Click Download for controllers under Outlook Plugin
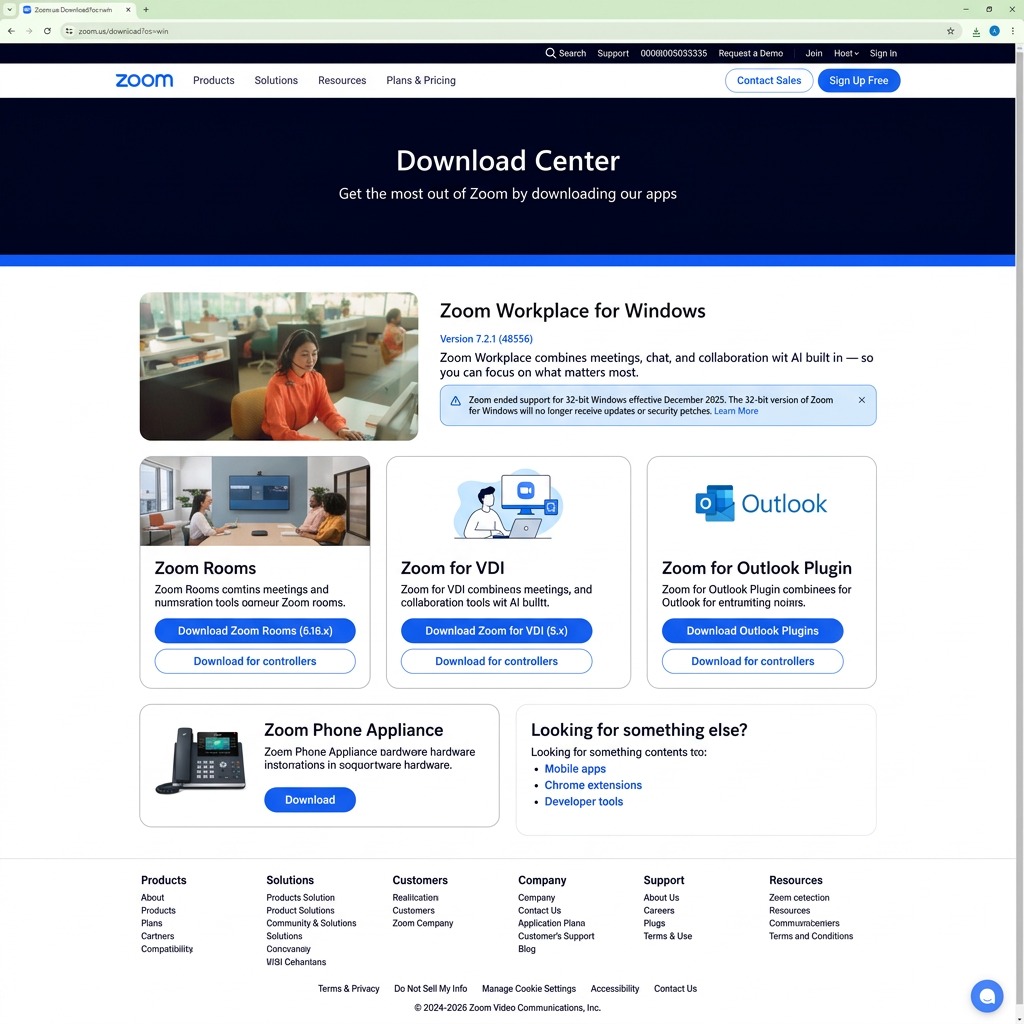This screenshot has height=1024, width=1024. pyautogui.click(x=752, y=661)
